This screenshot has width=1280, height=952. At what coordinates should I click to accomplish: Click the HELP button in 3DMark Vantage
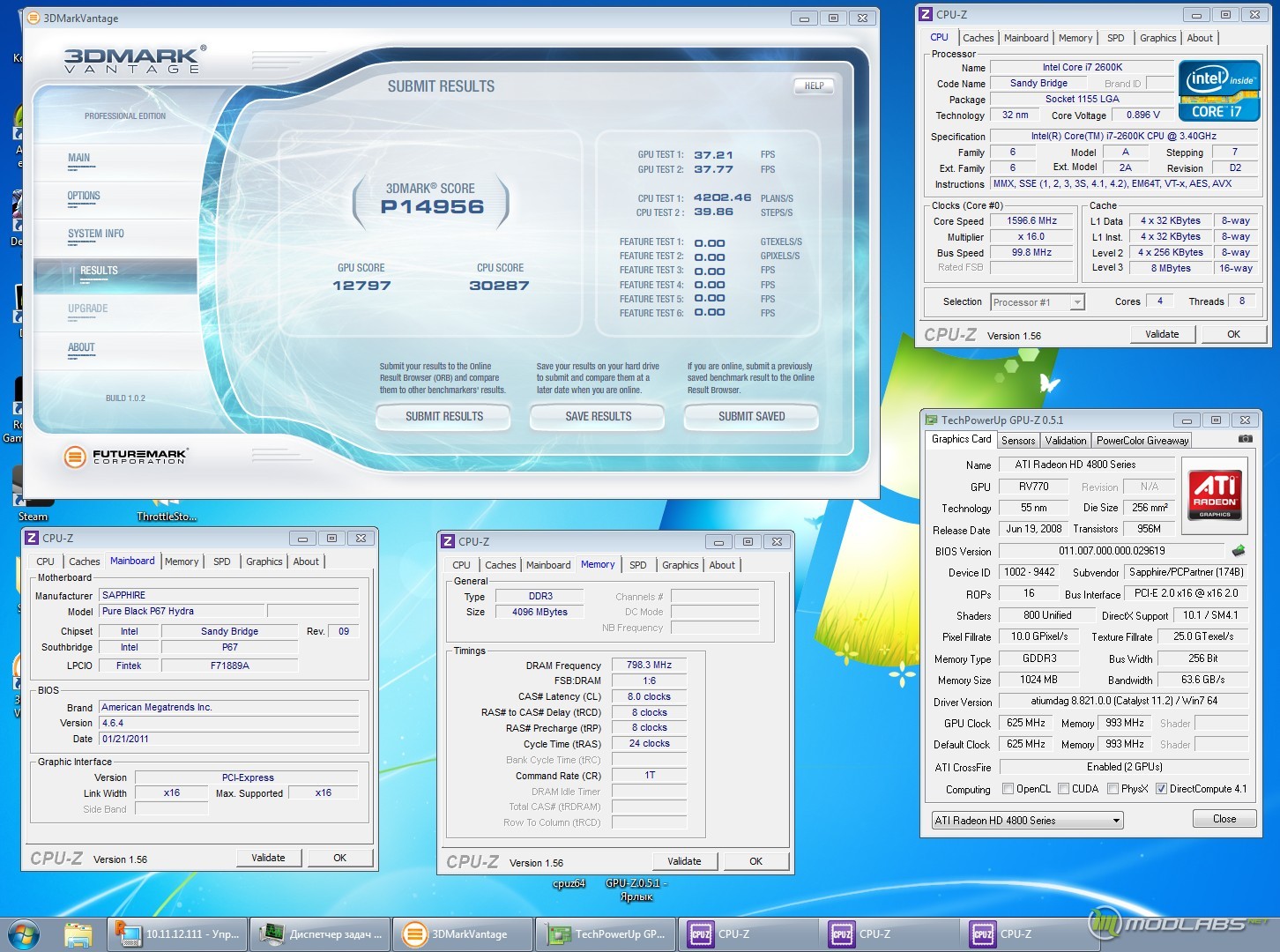pos(814,86)
